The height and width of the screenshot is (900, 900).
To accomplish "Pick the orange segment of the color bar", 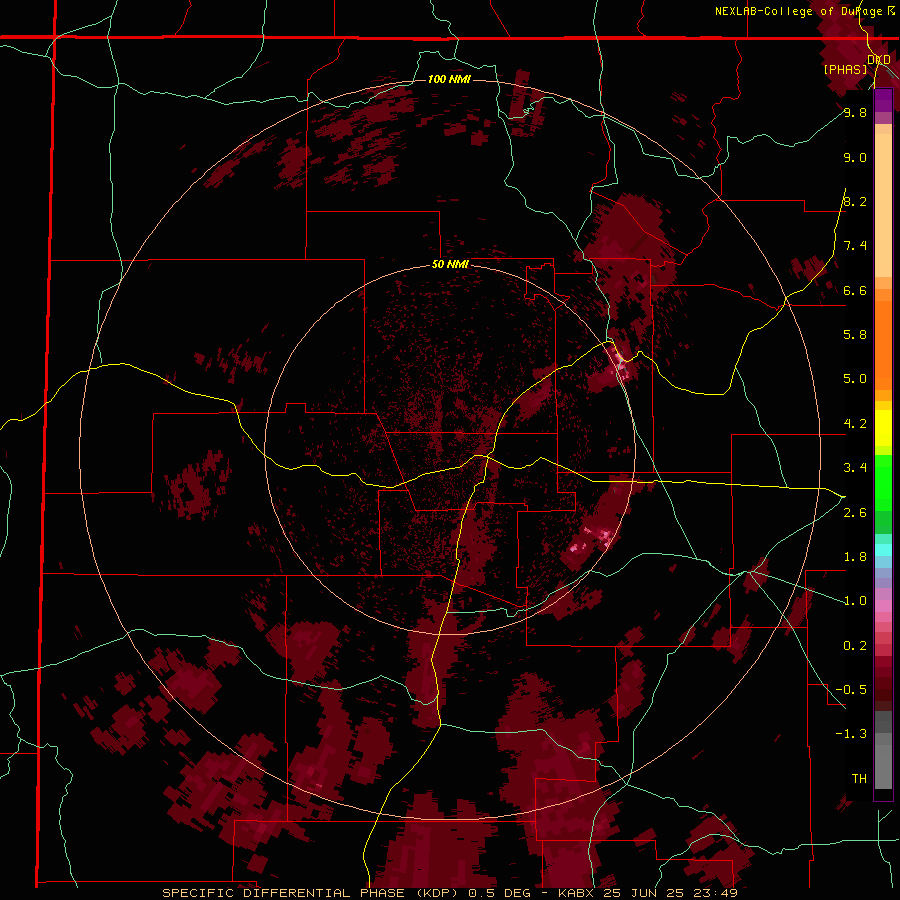I will (x=883, y=346).
